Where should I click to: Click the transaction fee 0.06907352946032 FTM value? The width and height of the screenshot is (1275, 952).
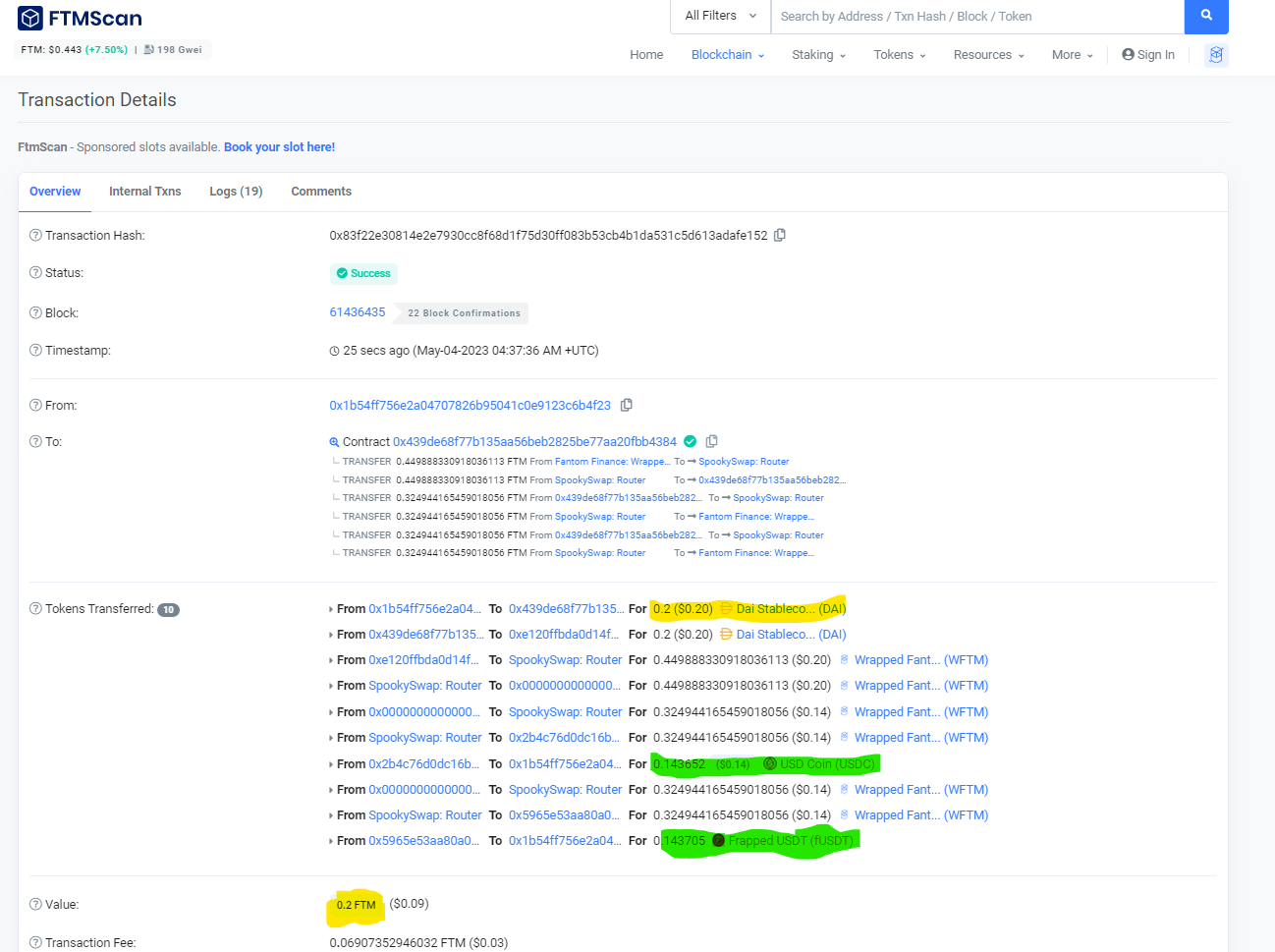coord(418,942)
